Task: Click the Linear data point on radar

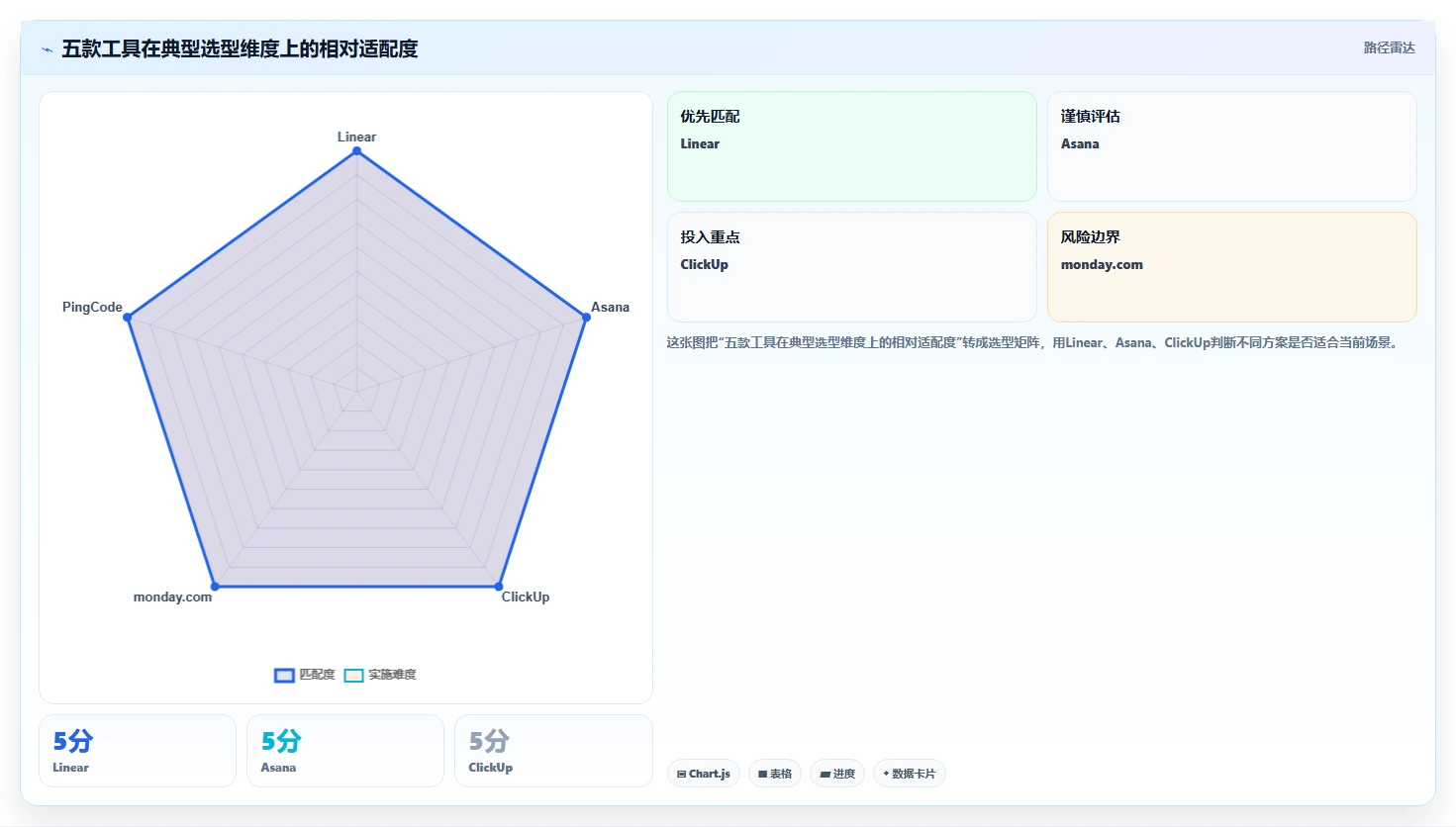Action: [356, 151]
